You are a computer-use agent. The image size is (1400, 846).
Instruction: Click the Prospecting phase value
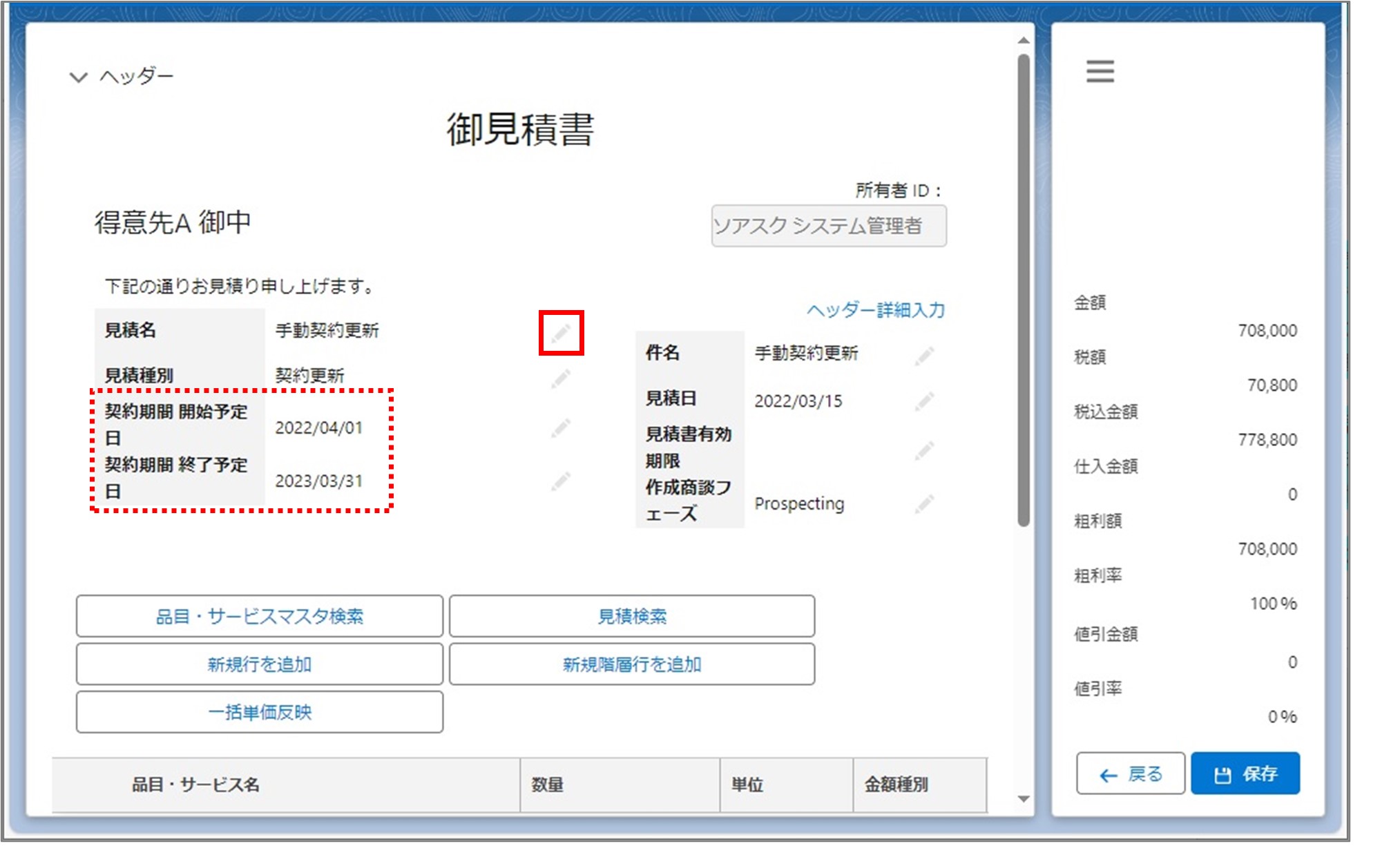[799, 504]
